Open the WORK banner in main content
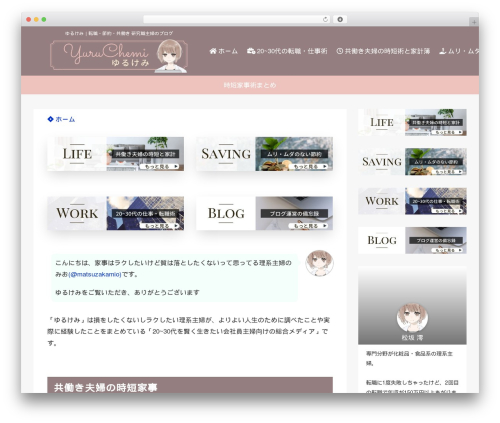 (115, 213)
